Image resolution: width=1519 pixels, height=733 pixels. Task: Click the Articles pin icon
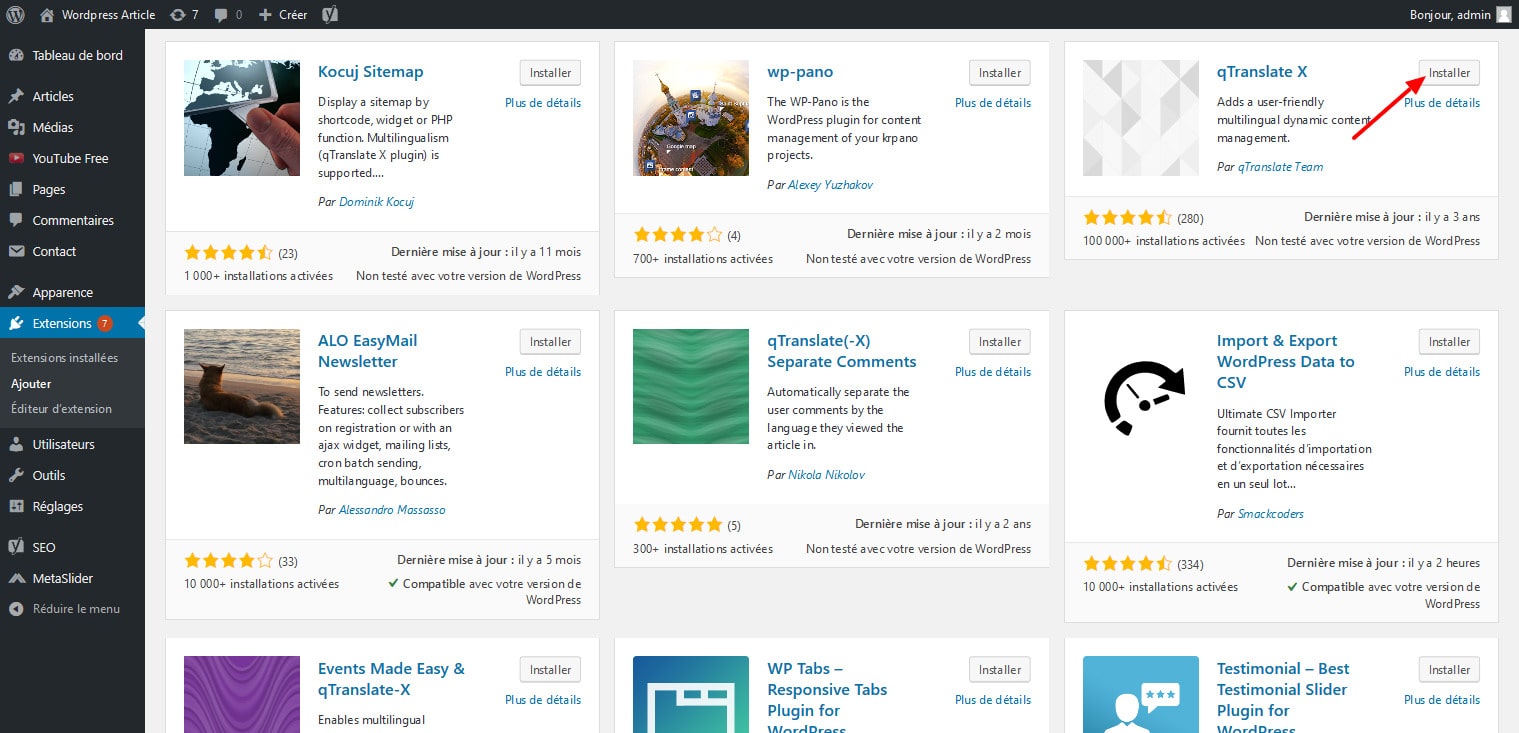(16, 96)
